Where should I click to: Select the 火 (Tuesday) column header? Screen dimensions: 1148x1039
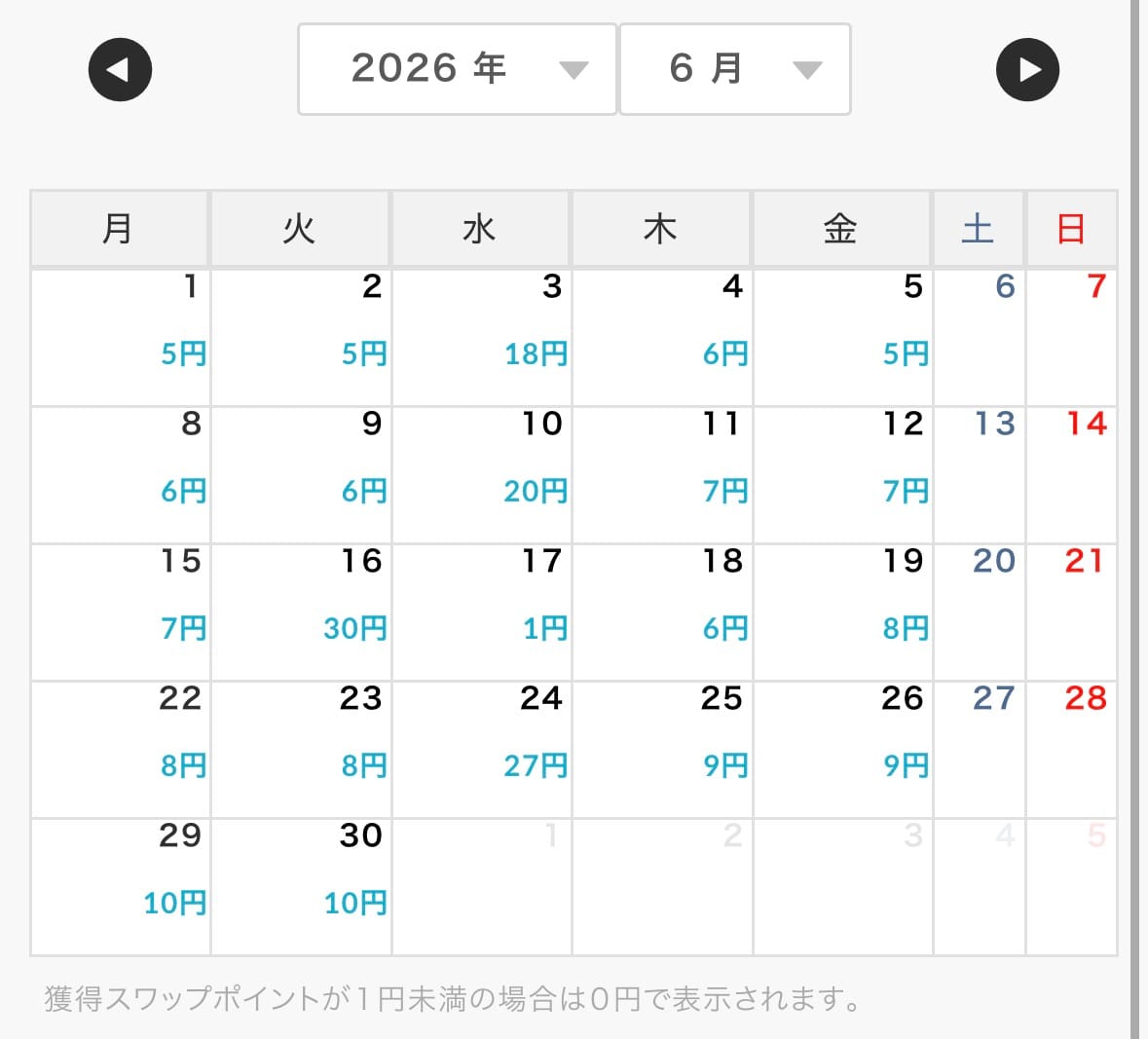tap(300, 229)
